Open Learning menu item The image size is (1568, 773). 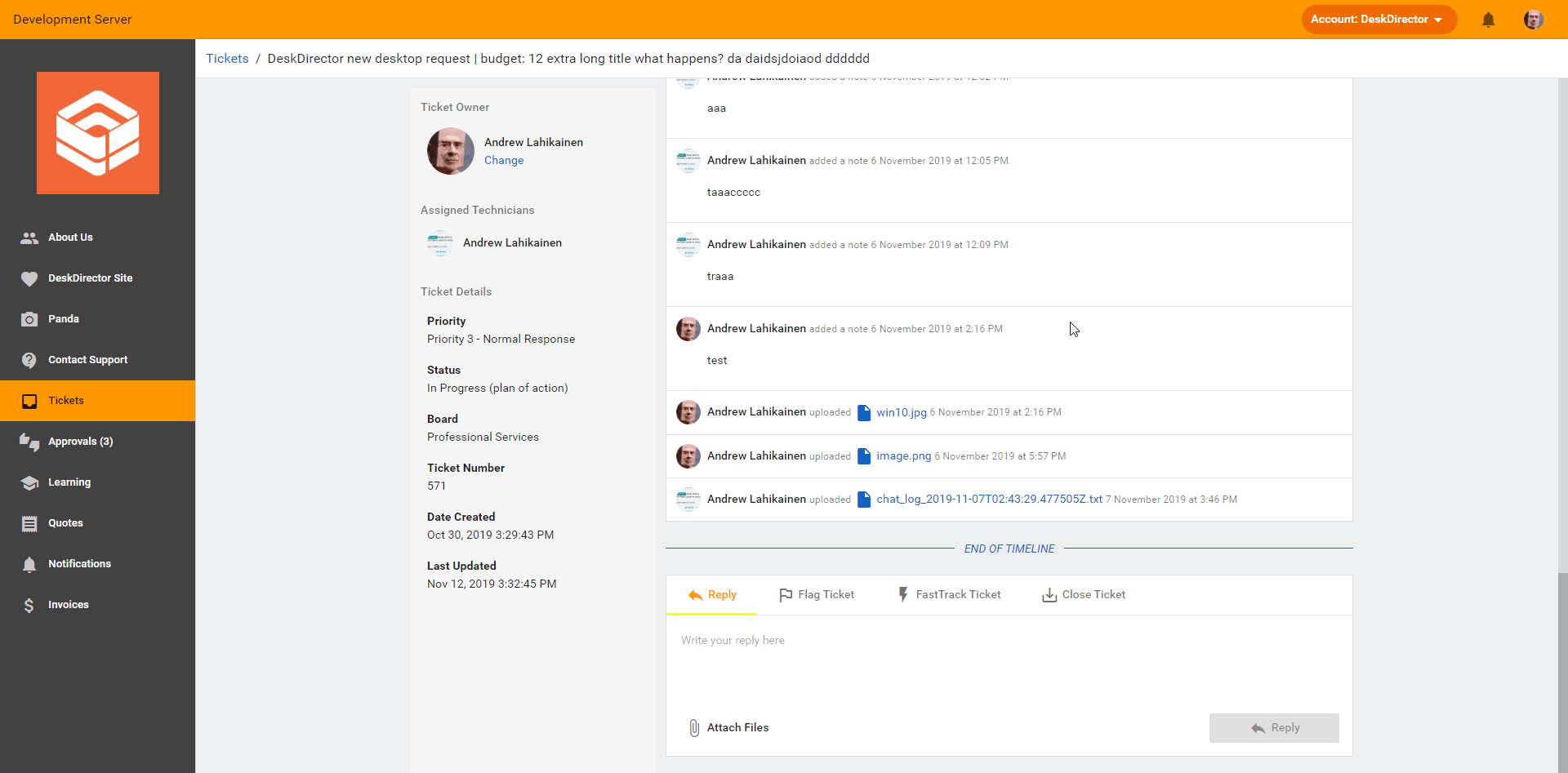(x=98, y=482)
